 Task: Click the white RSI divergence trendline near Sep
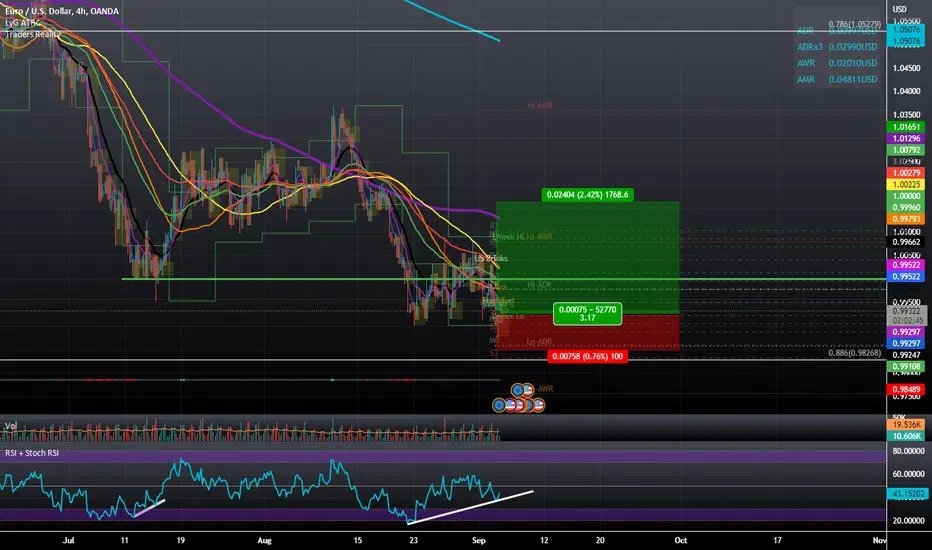470,507
